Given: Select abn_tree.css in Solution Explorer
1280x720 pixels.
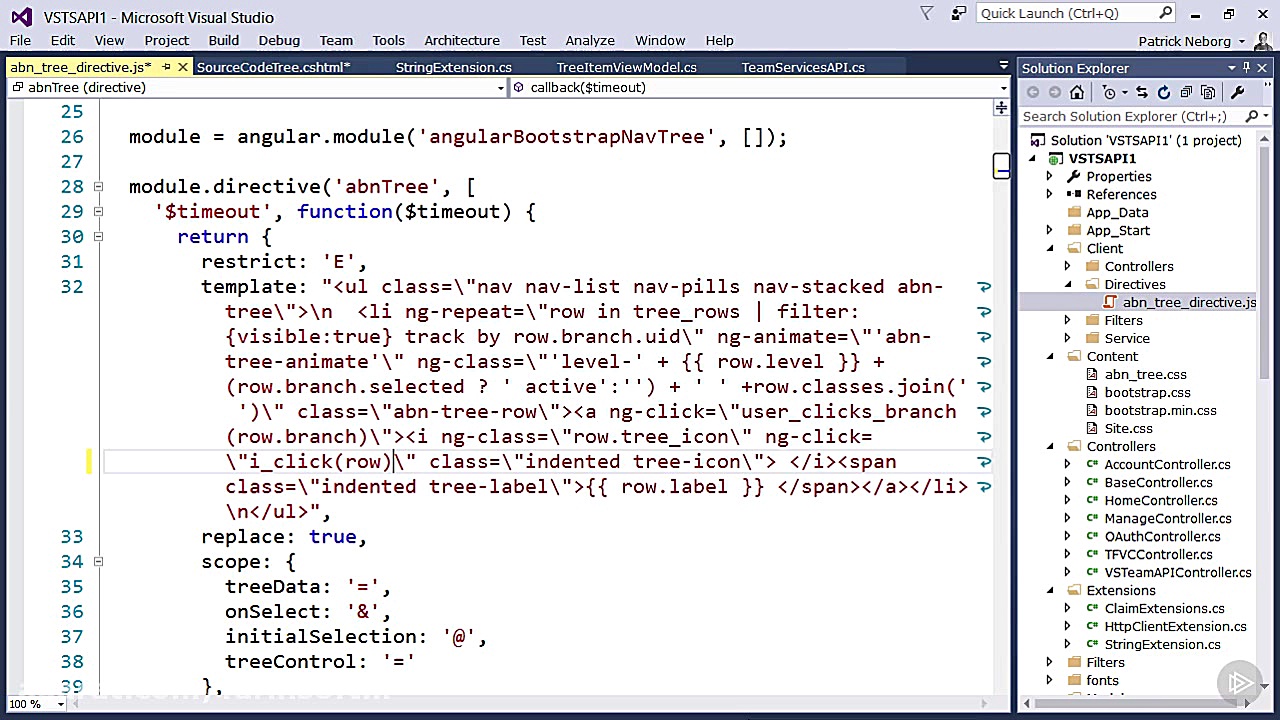Looking at the screenshot, I should pyautogui.click(x=1145, y=374).
